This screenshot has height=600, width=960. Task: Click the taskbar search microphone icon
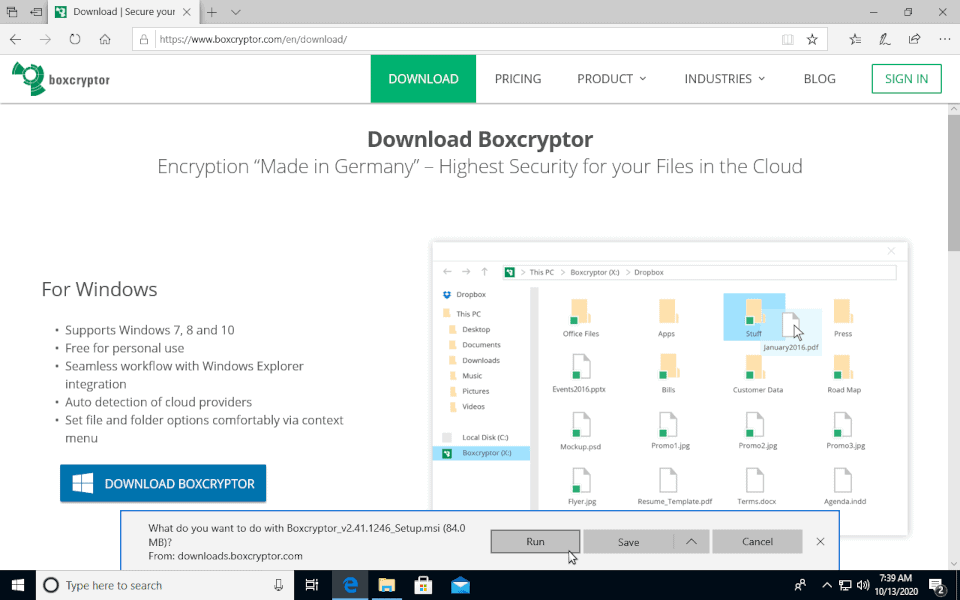click(279, 585)
